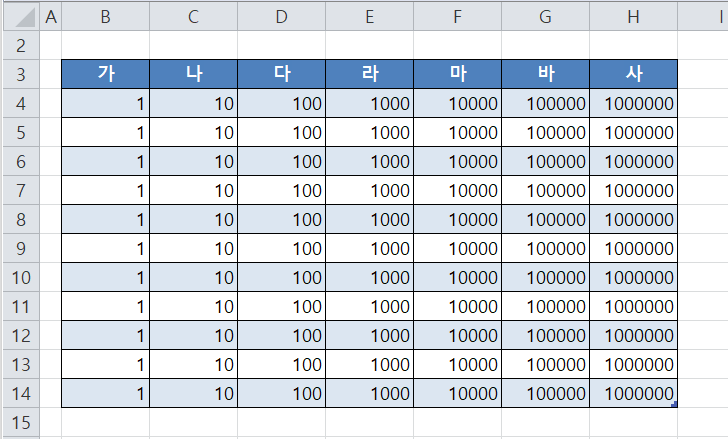This screenshot has height=439, width=728.
Task: Click cell B4 containing 1
Action: pos(105,103)
